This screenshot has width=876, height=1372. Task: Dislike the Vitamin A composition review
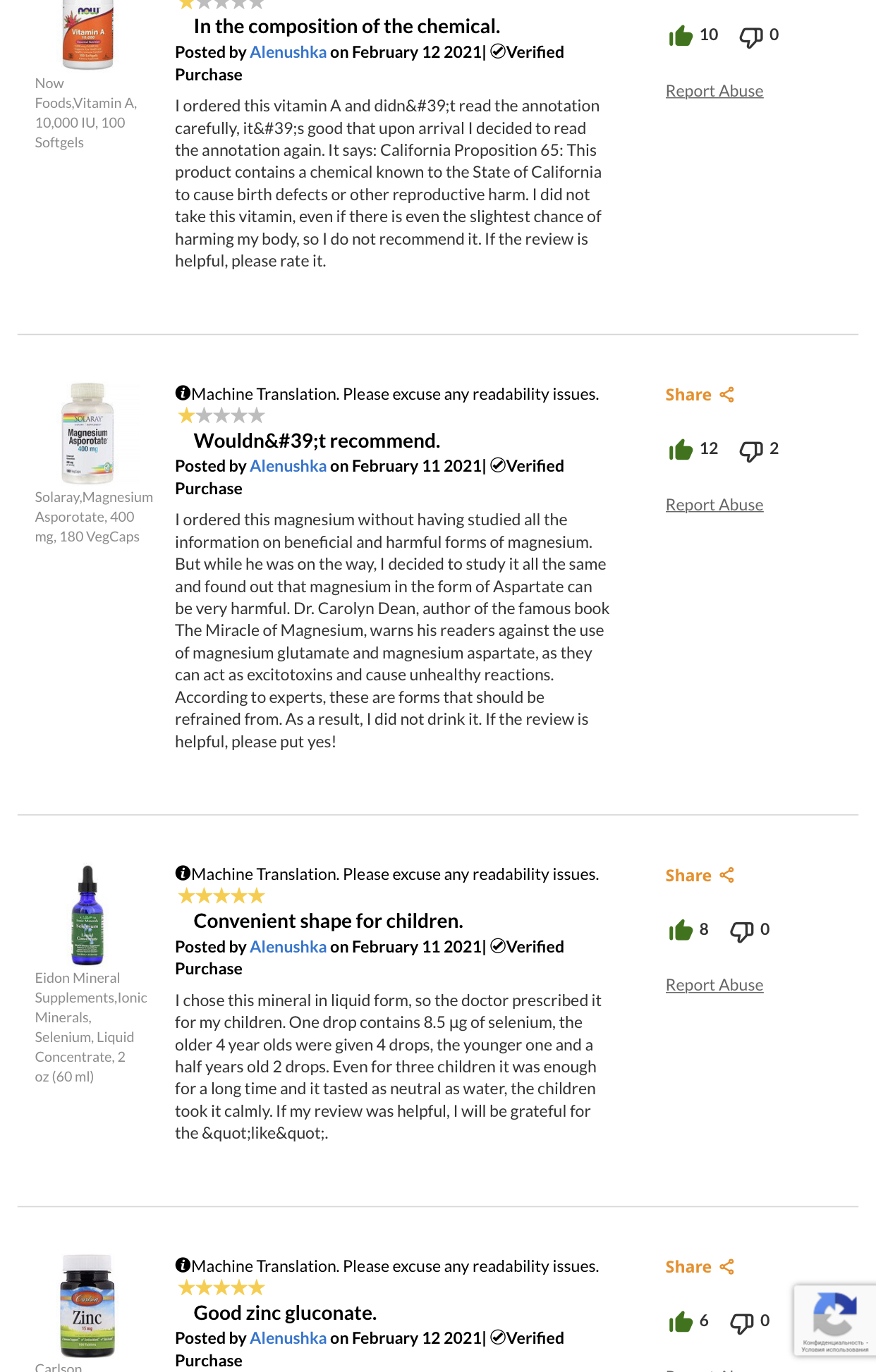click(x=751, y=37)
